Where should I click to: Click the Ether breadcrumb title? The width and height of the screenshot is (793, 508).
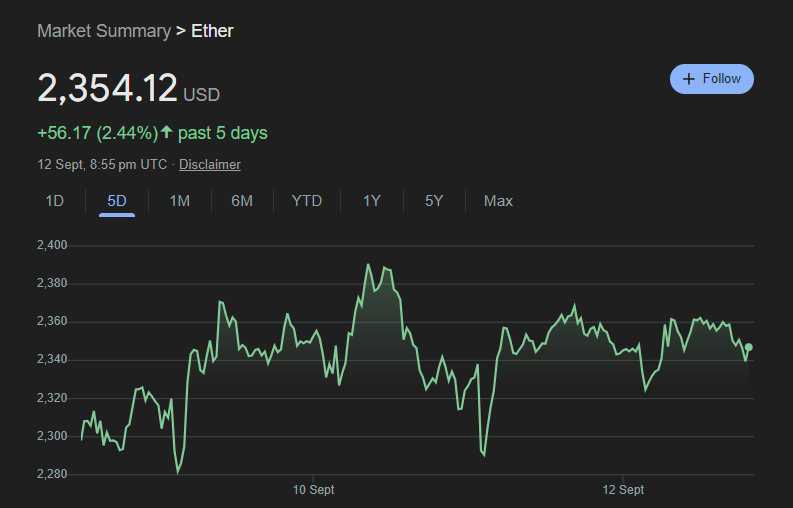click(212, 31)
